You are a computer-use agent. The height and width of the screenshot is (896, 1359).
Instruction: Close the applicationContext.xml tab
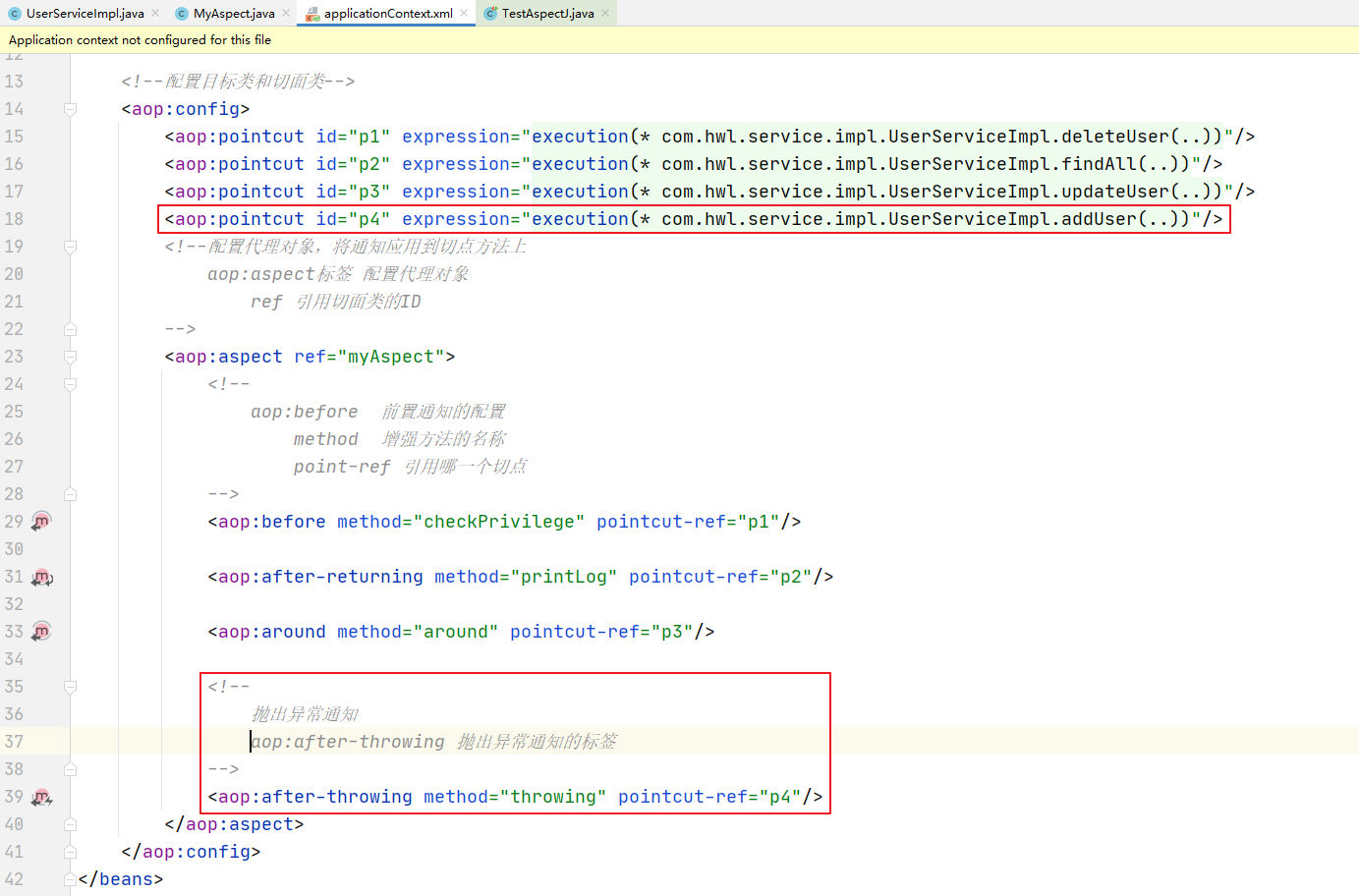(464, 14)
